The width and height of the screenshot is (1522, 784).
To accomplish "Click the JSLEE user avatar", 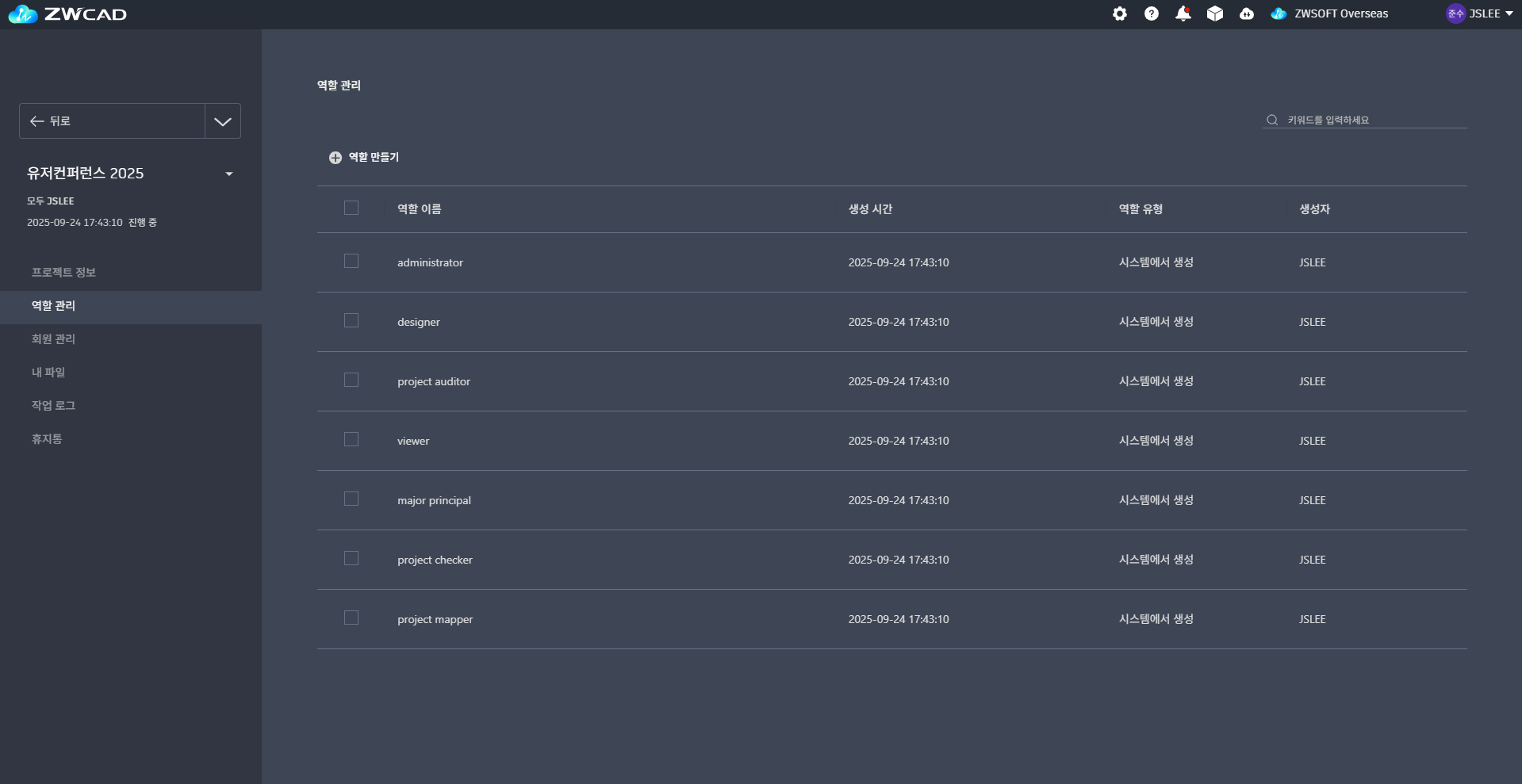I will [x=1455, y=13].
